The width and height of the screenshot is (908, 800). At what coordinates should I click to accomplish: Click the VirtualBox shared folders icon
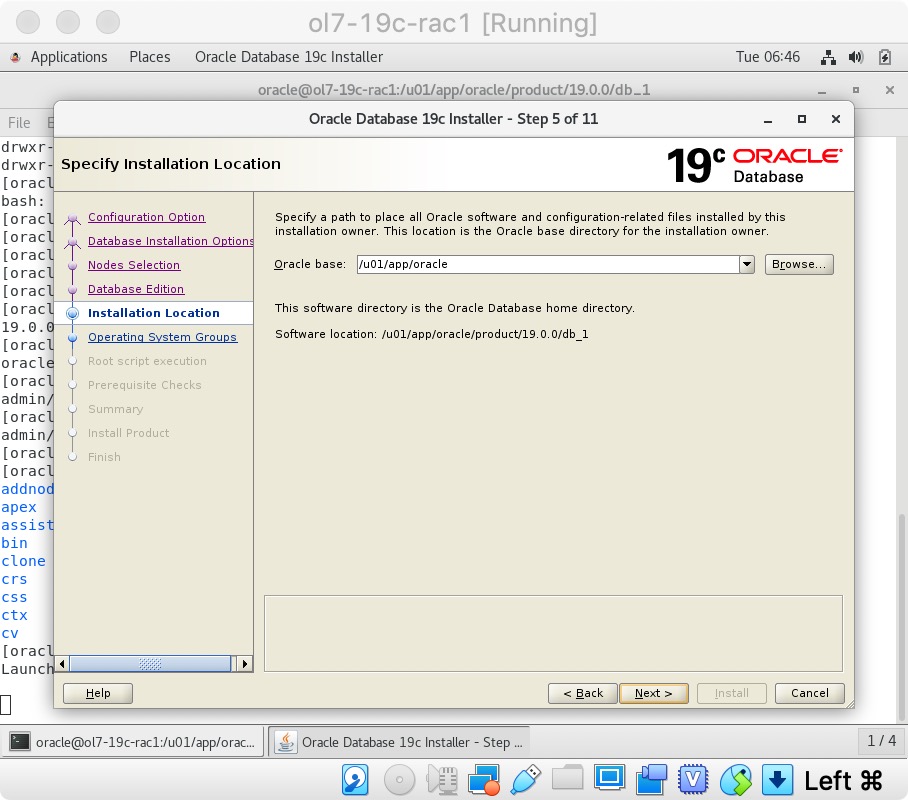(568, 777)
